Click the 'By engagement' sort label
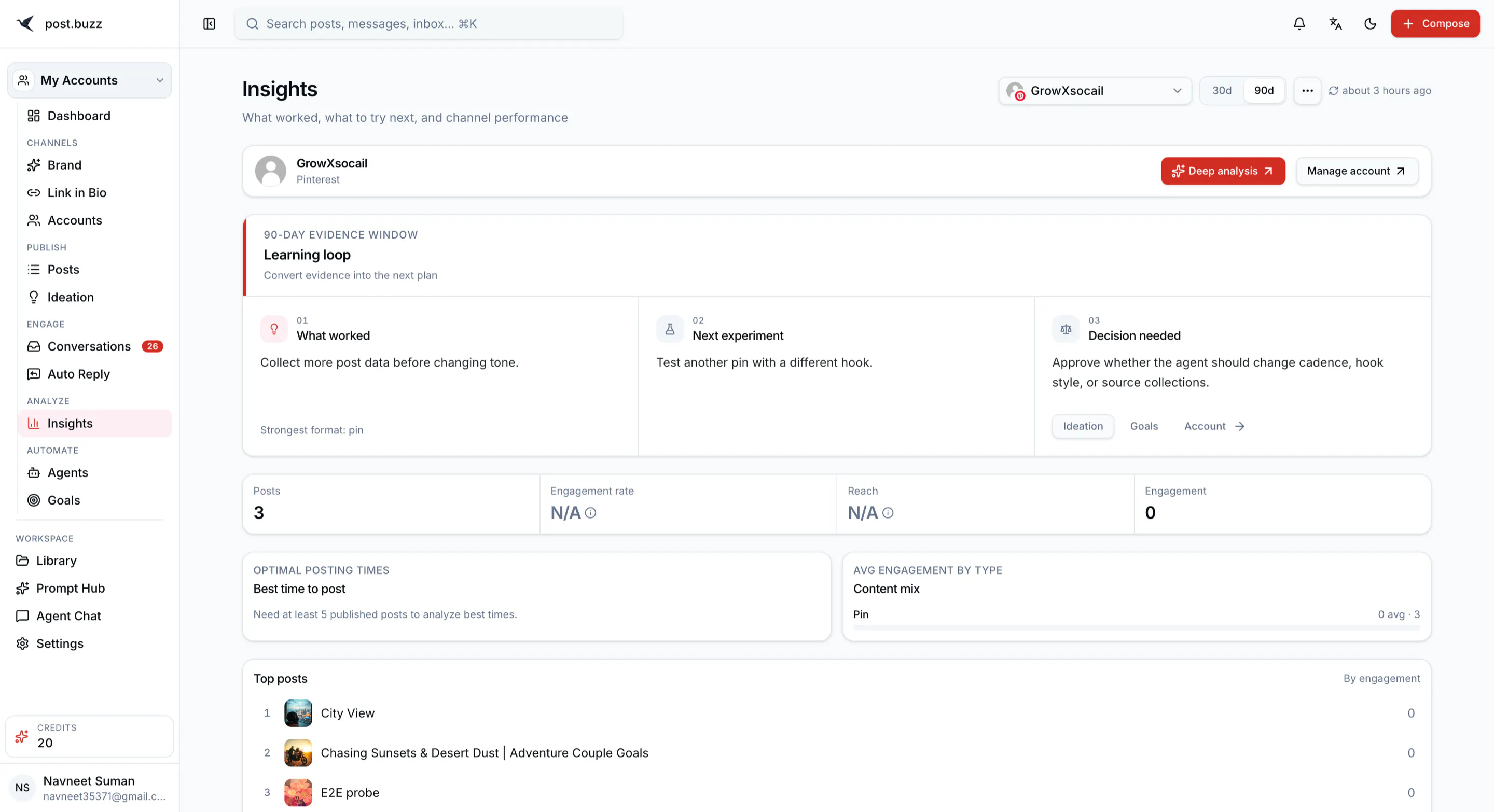The height and width of the screenshot is (812, 1494). 1381,679
